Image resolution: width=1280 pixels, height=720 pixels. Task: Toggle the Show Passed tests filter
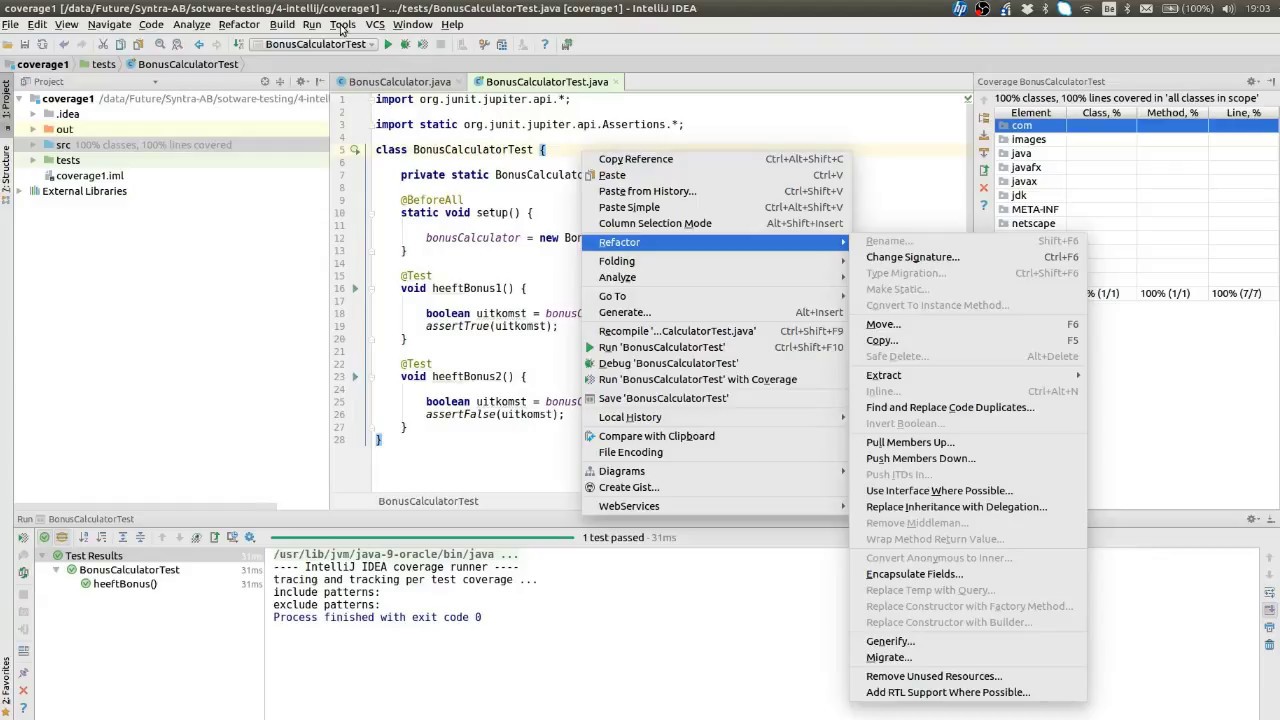pos(45,537)
